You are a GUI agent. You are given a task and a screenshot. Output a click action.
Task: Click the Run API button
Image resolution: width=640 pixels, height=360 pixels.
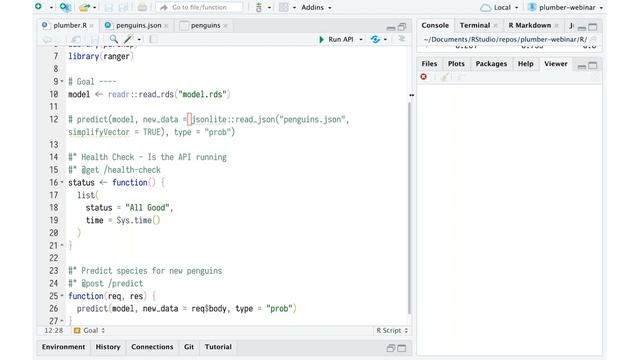pos(336,39)
